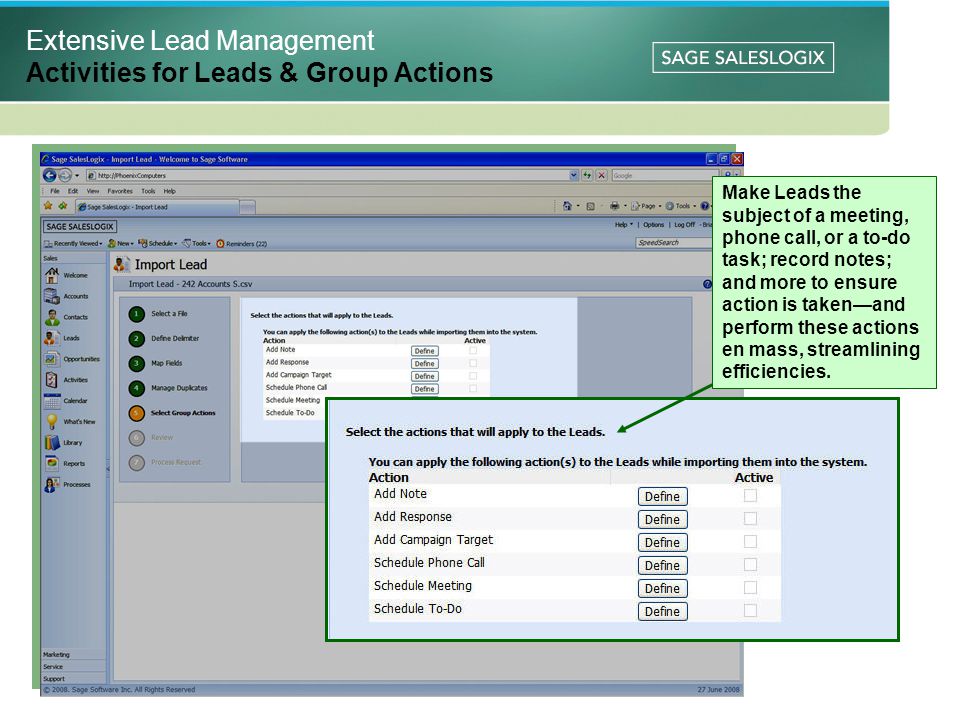Image resolution: width=960 pixels, height=720 pixels.
Task: Tick Active checkbox for Add Note in enlarged callout
Action: pyautogui.click(x=750, y=496)
